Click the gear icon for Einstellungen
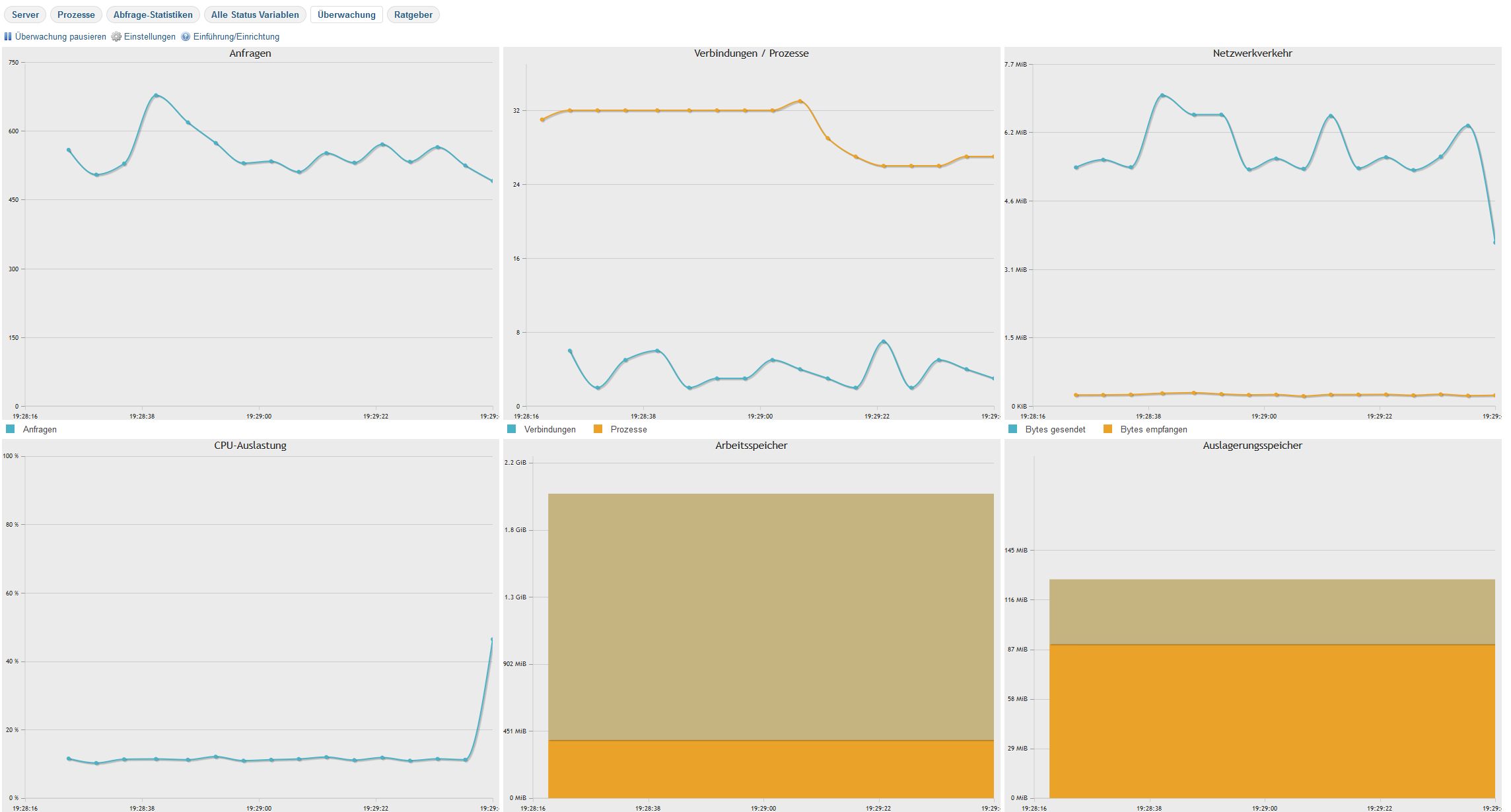 pyautogui.click(x=116, y=37)
